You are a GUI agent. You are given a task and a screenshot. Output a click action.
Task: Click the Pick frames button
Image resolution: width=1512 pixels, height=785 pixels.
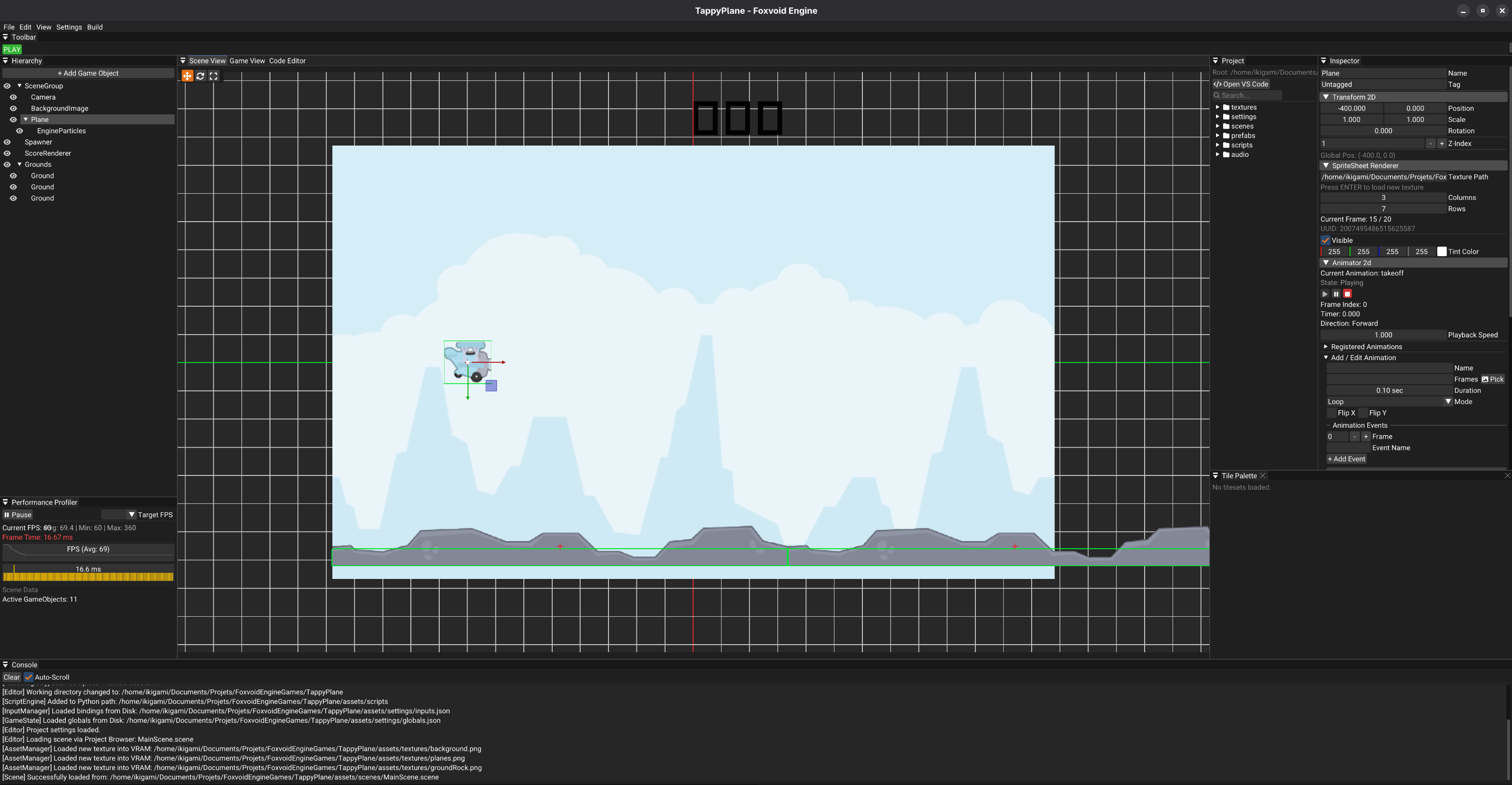pos(1493,380)
